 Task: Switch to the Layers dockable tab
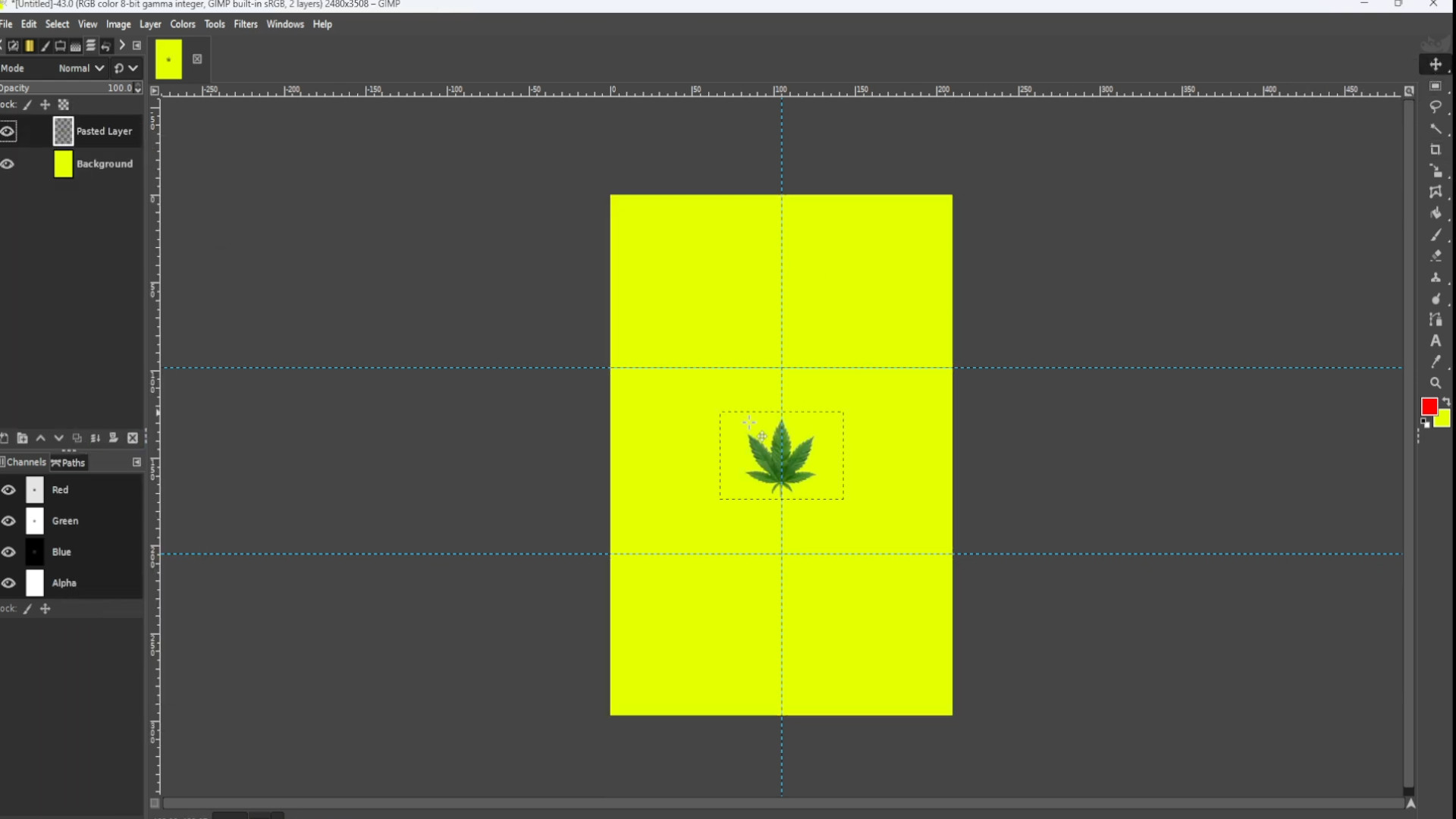pos(90,46)
